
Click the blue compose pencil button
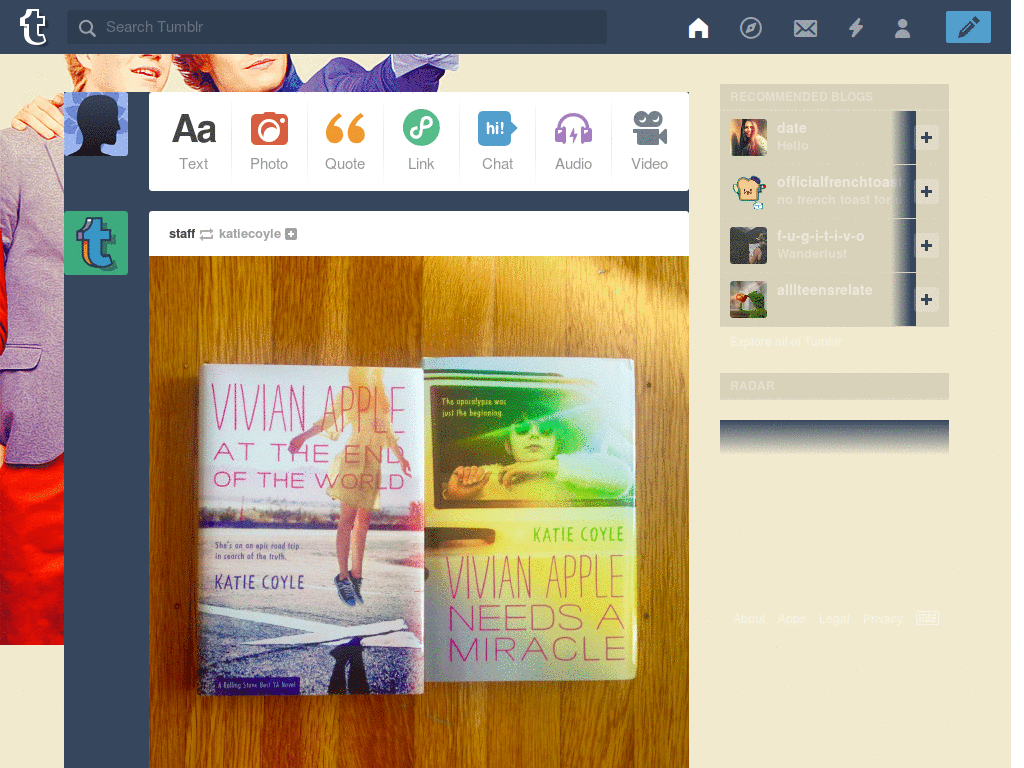pos(968,27)
